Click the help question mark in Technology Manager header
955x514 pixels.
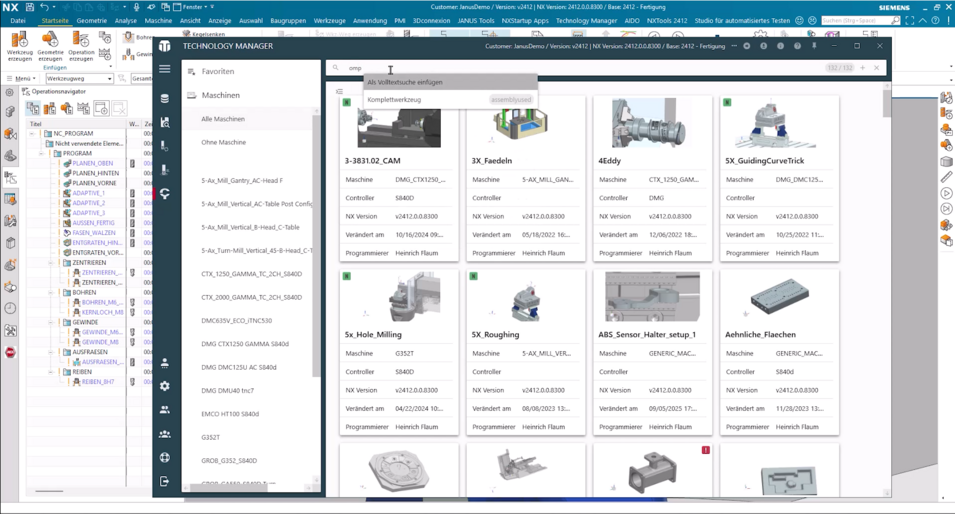797,46
